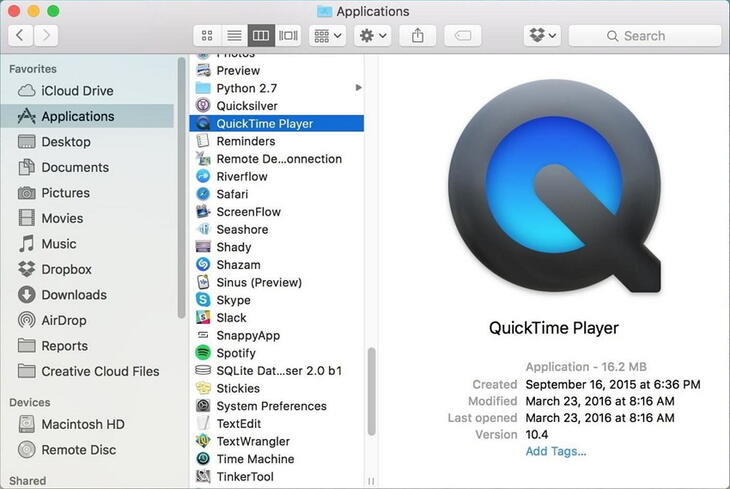Screen dimensions: 730x489
Task: Click the Add Tags... link
Action: point(556,451)
